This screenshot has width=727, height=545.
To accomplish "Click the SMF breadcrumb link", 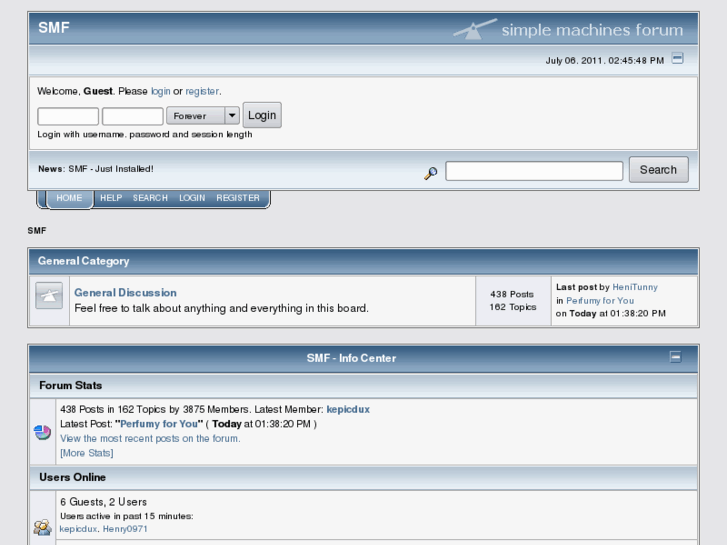I will point(37,231).
